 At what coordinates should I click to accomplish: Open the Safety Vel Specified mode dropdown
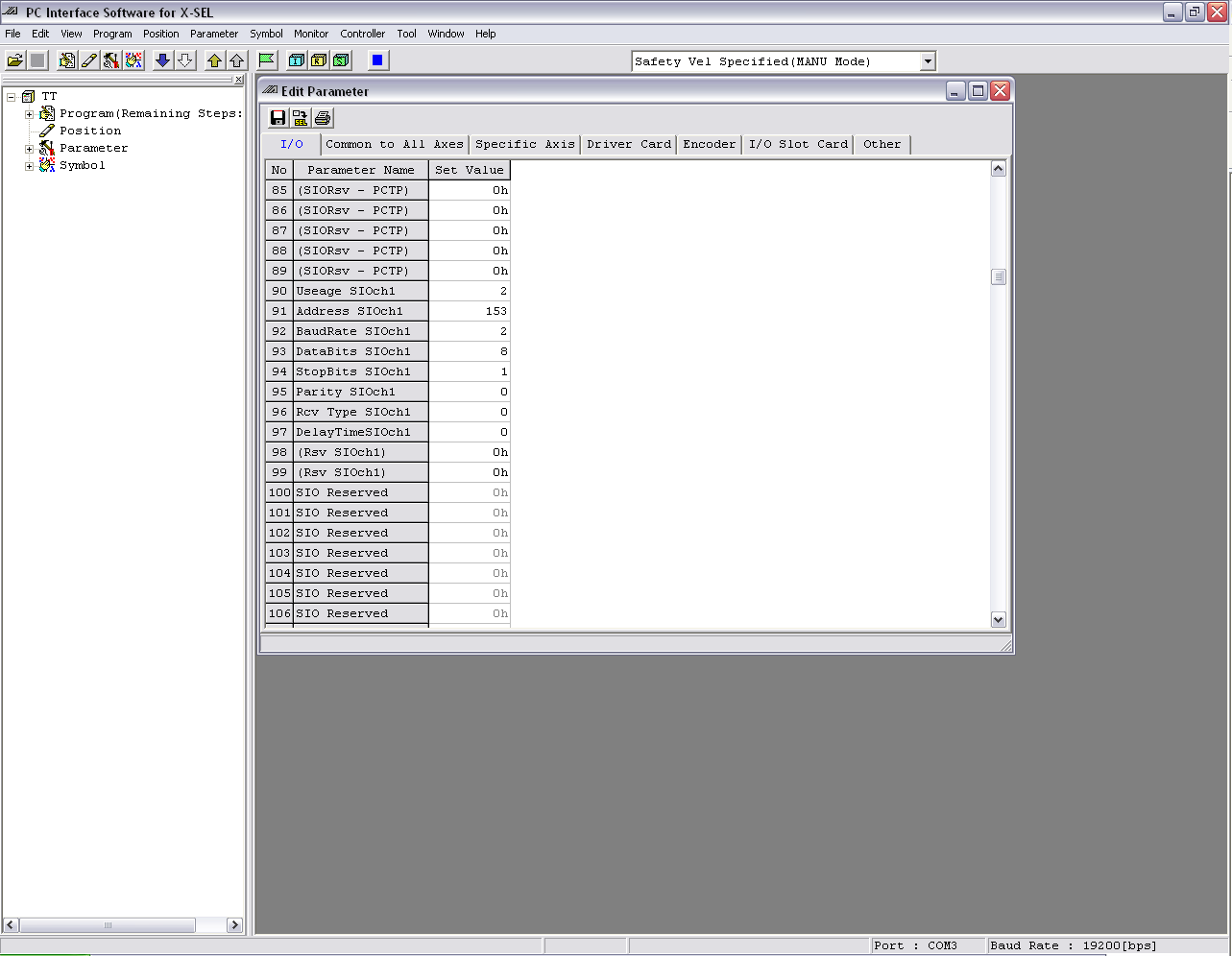pyautogui.click(x=928, y=61)
